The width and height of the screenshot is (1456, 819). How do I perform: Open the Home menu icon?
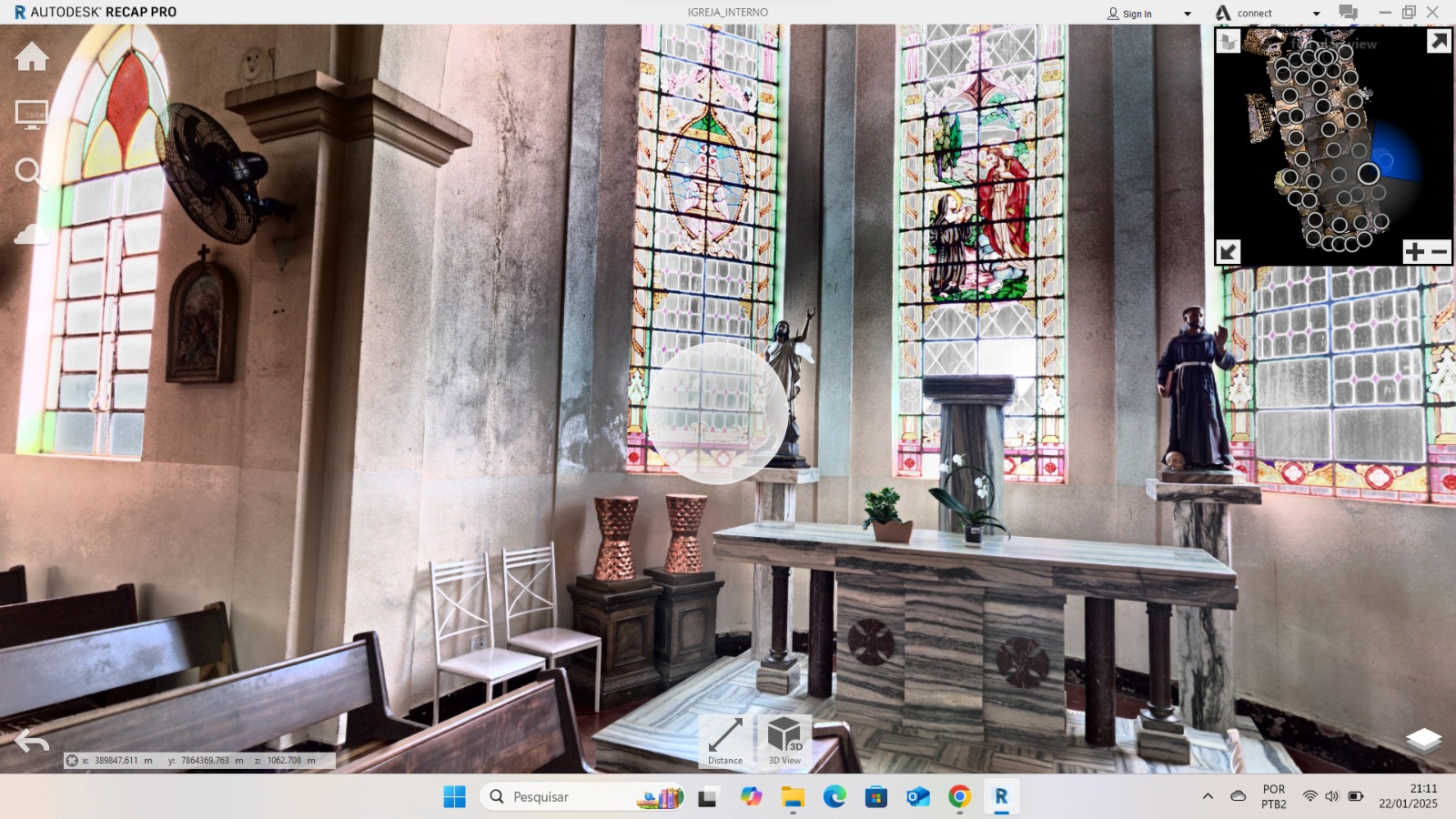pyautogui.click(x=32, y=56)
